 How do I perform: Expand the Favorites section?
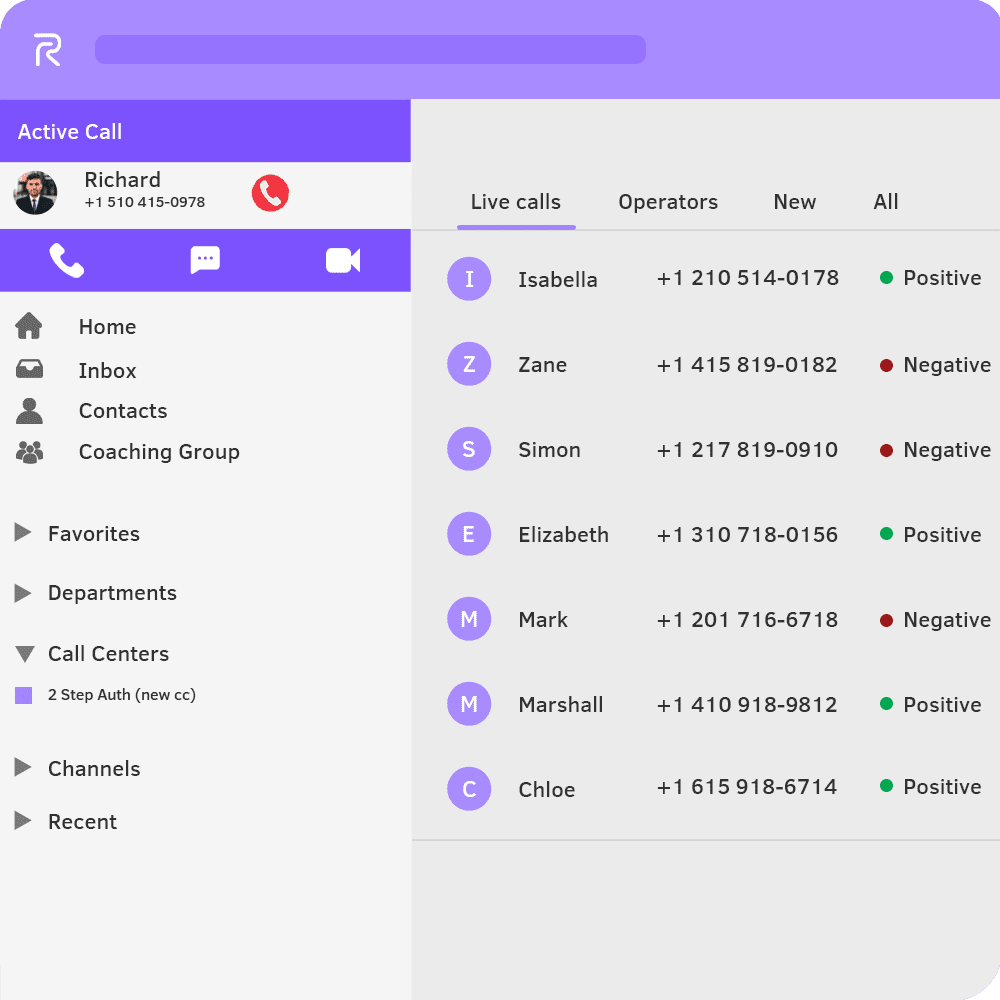click(x=22, y=533)
